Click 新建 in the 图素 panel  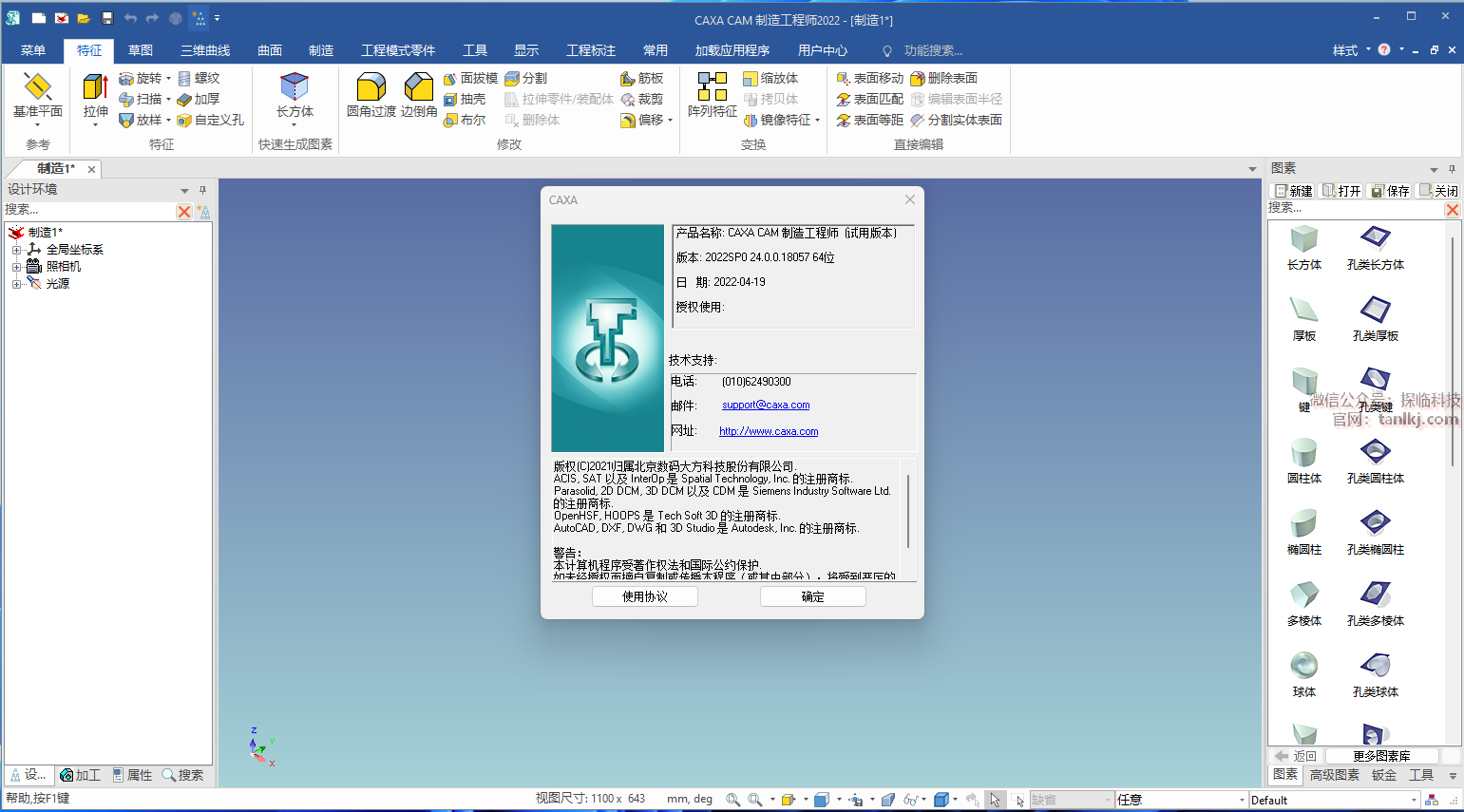click(x=1294, y=191)
